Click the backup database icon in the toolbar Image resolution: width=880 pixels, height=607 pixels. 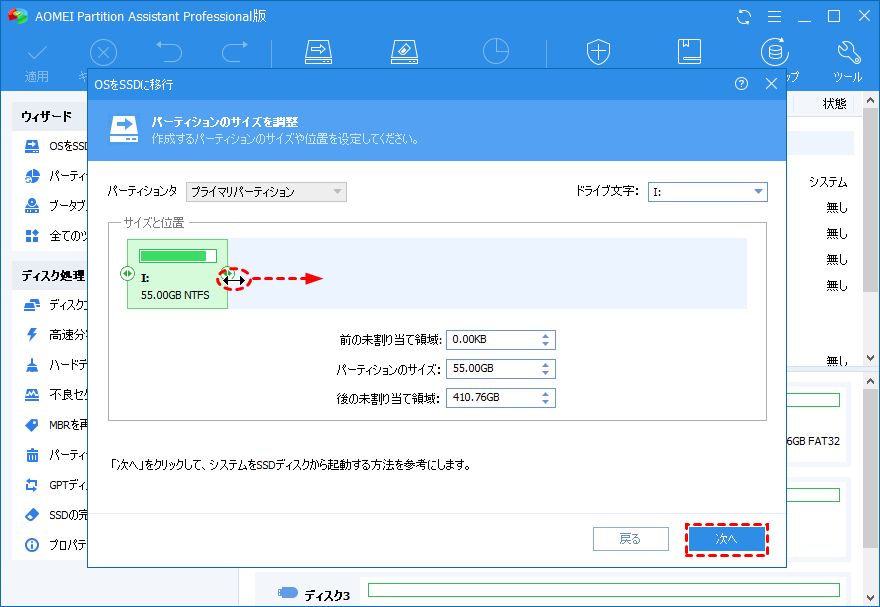(775, 52)
